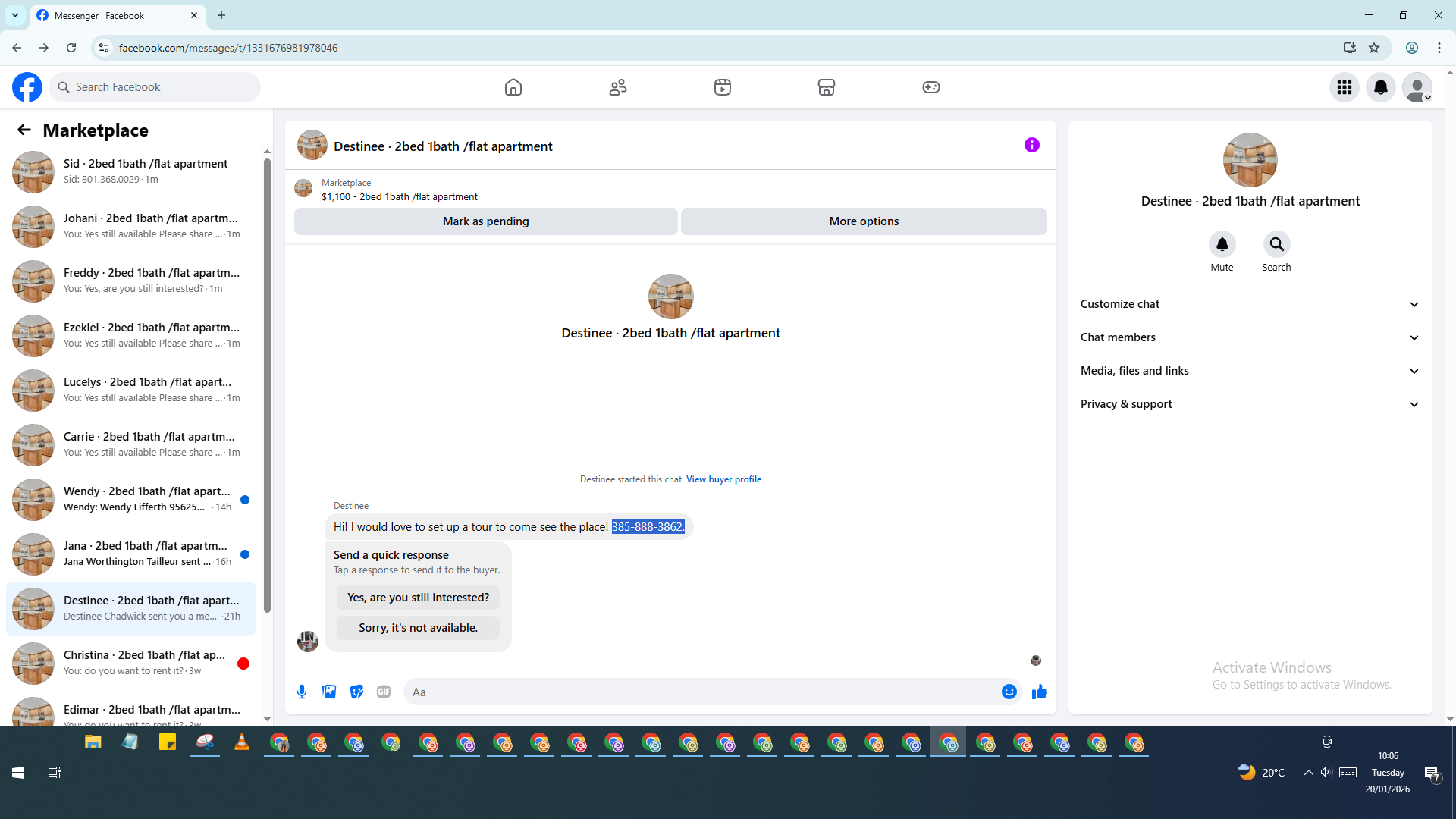This screenshot has height=819, width=1456.
Task: Expand the Chat members section
Action: [x=1250, y=337]
